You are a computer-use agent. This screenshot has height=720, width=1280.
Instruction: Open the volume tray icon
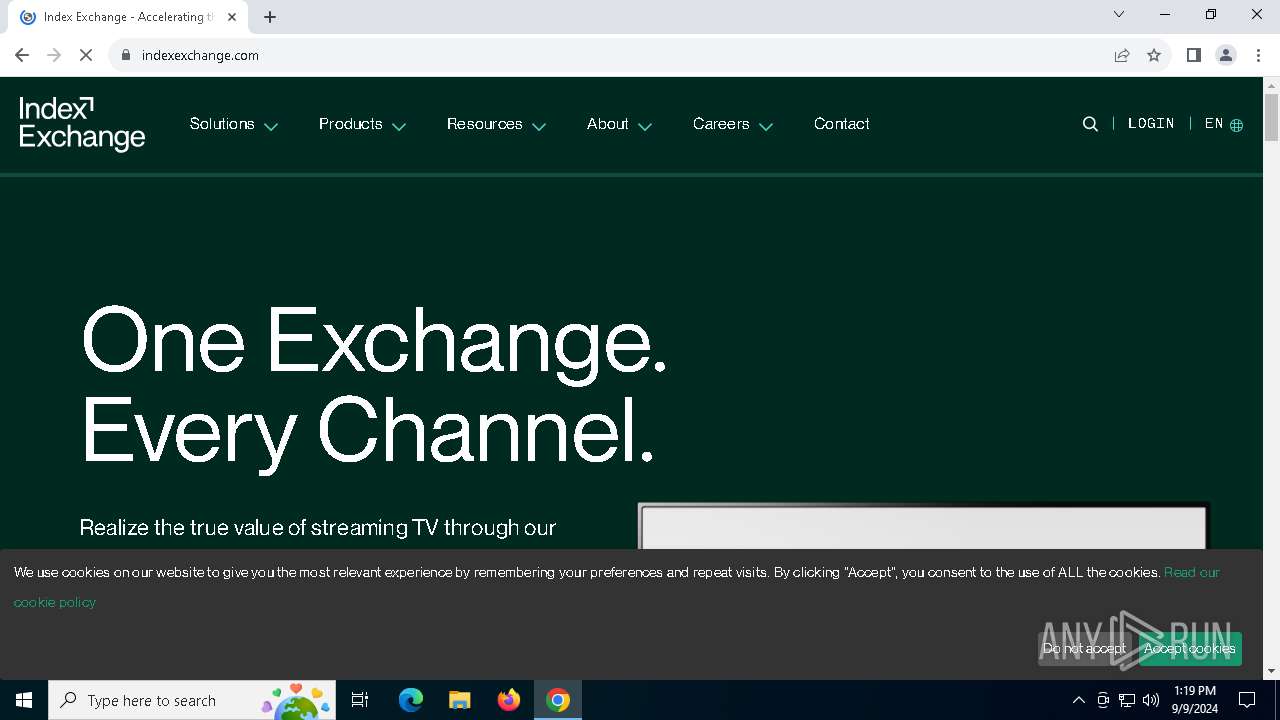coord(1151,700)
